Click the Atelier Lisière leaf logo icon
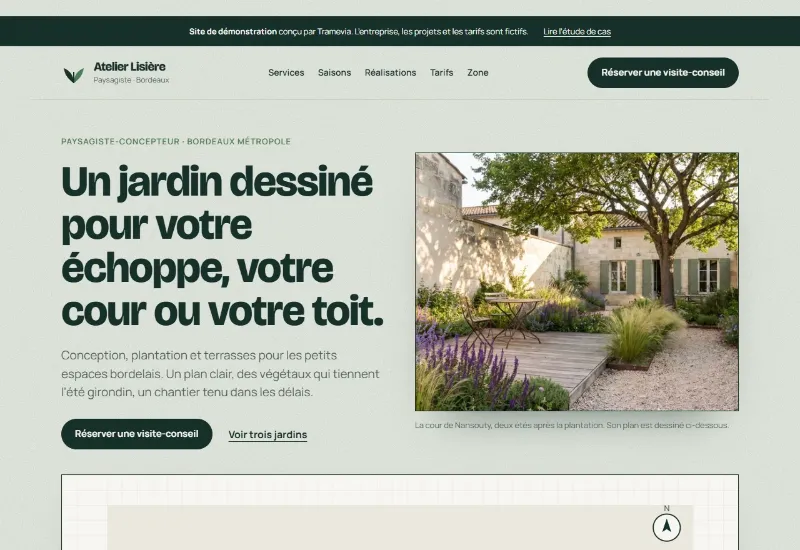This screenshot has height=550, width=800. point(74,74)
